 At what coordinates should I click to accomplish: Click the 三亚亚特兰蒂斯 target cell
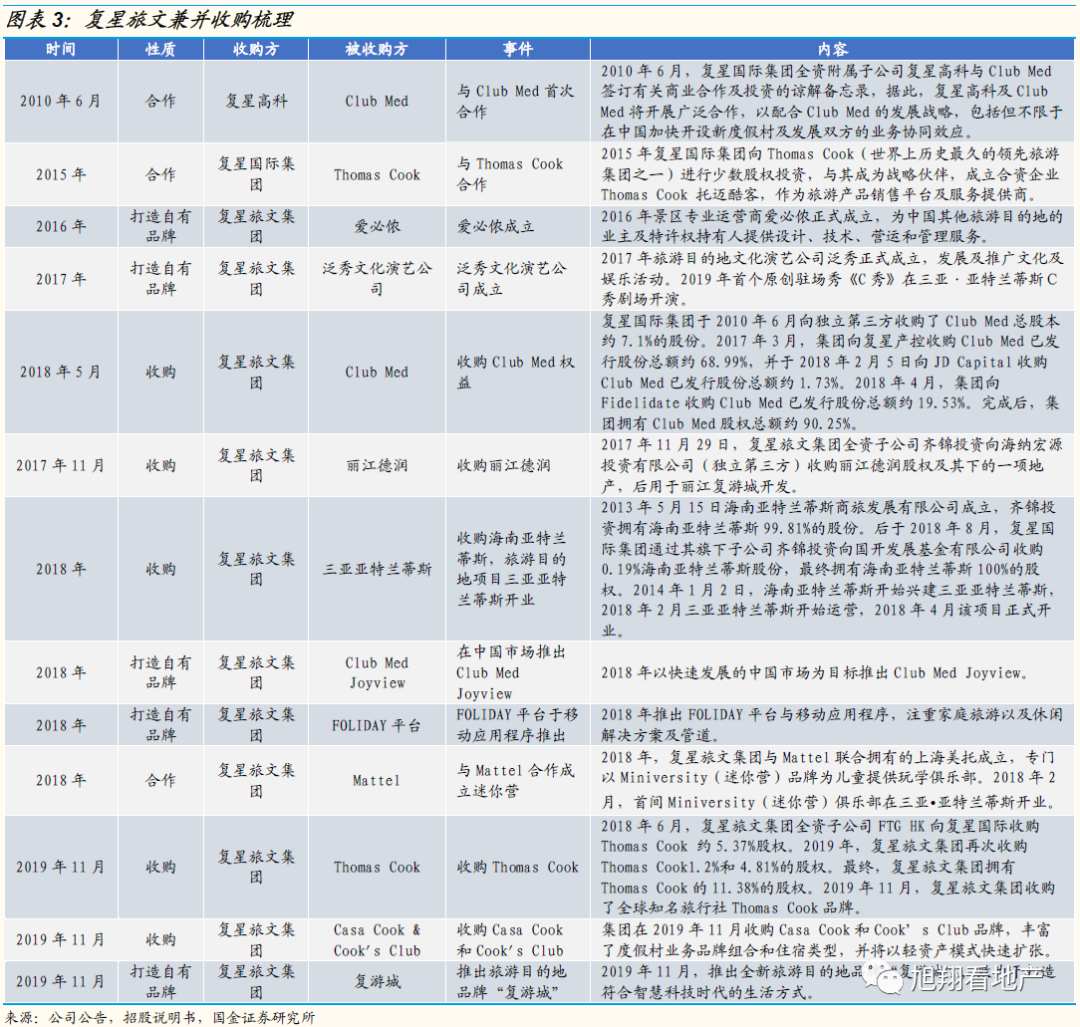click(377, 569)
